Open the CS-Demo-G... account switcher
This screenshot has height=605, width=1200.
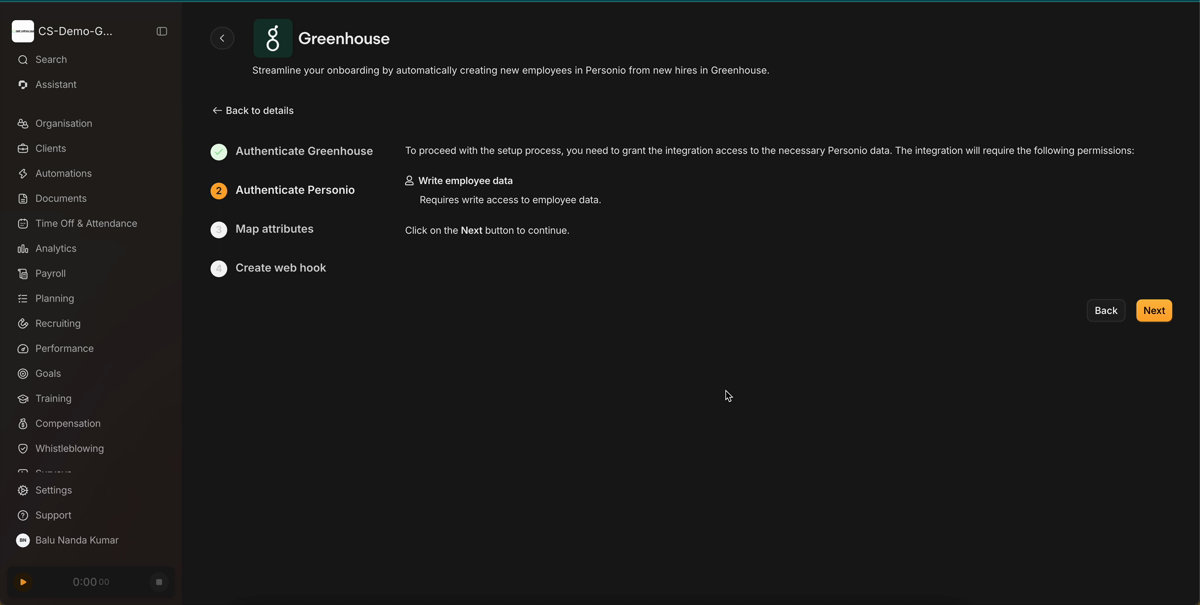[76, 32]
